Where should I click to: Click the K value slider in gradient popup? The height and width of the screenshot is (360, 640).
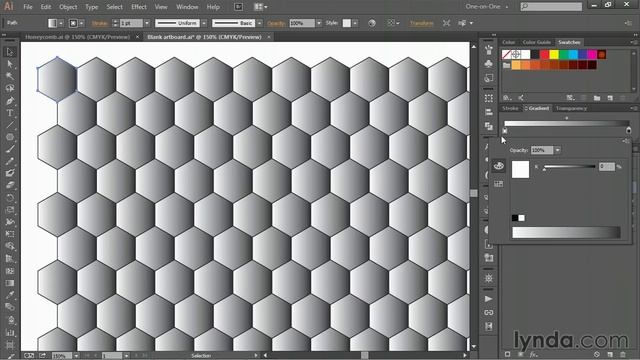click(x=569, y=167)
